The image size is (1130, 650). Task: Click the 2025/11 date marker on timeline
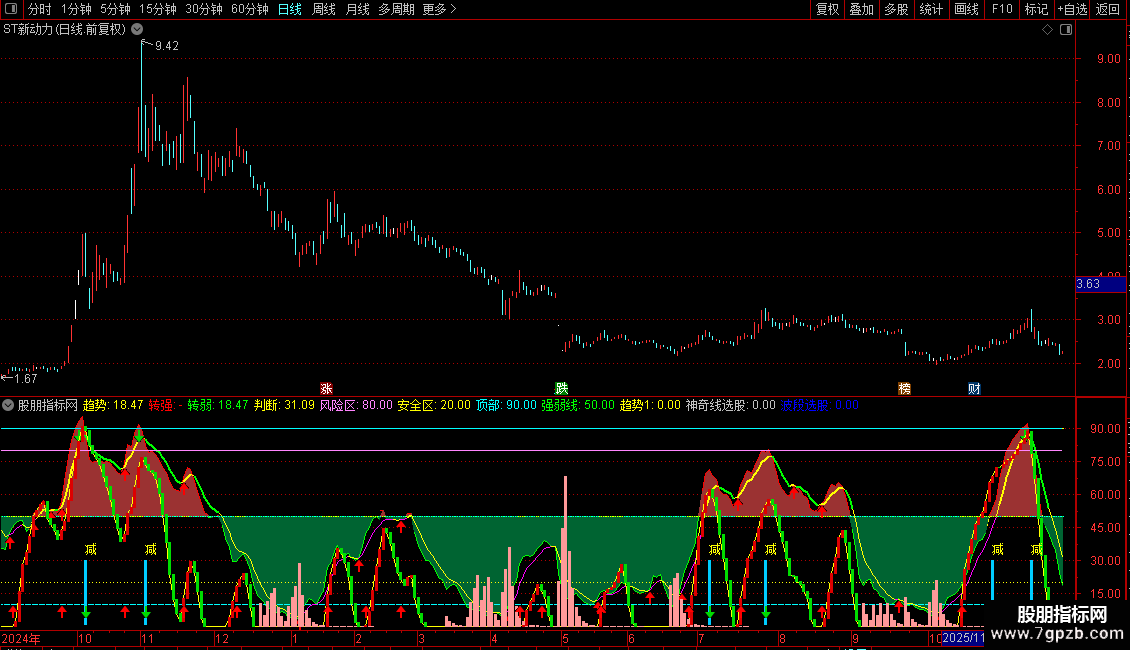click(964, 637)
